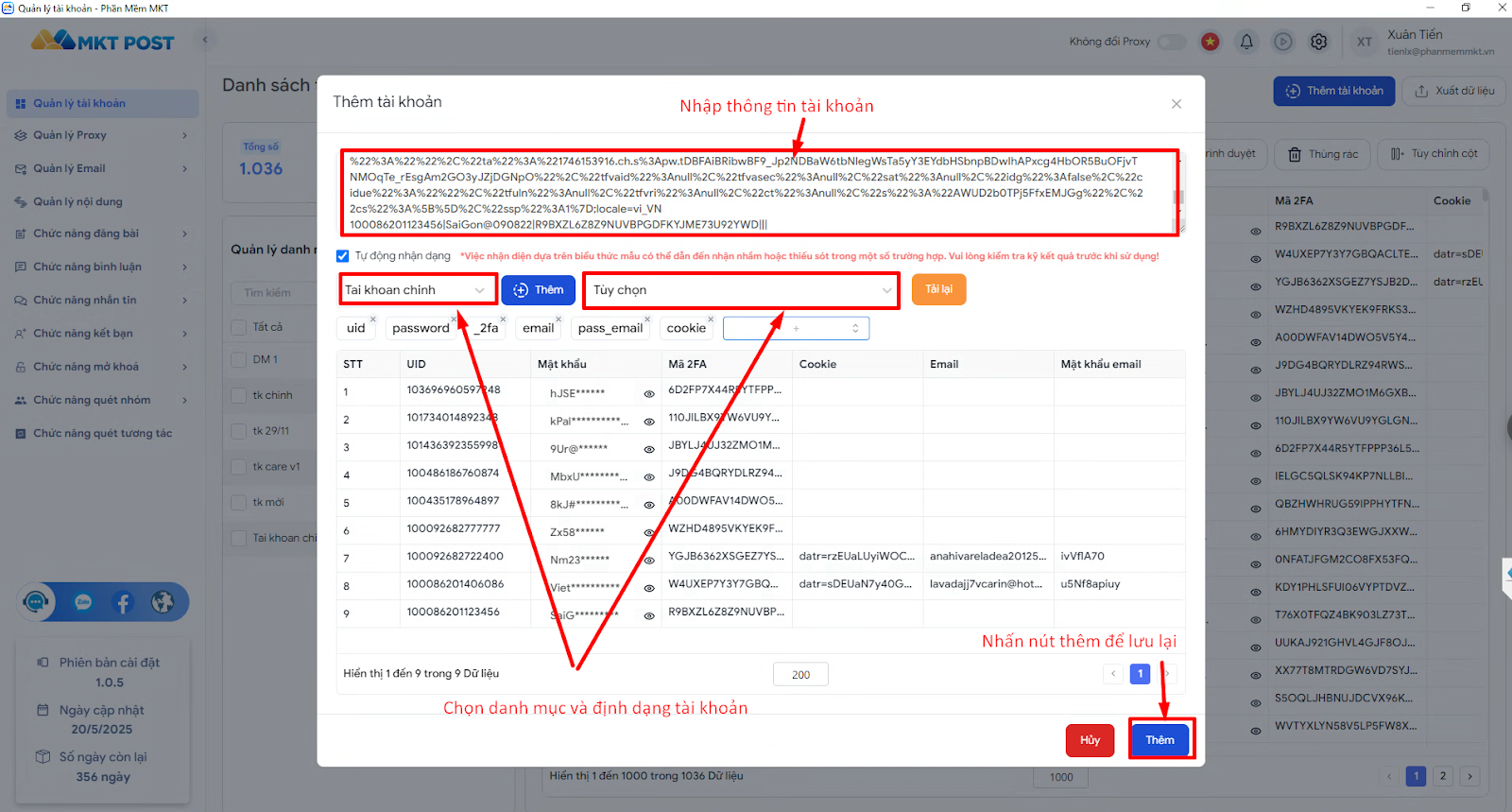
Task: Open the Tùy chọn format dropdown
Action: tap(742, 290)
